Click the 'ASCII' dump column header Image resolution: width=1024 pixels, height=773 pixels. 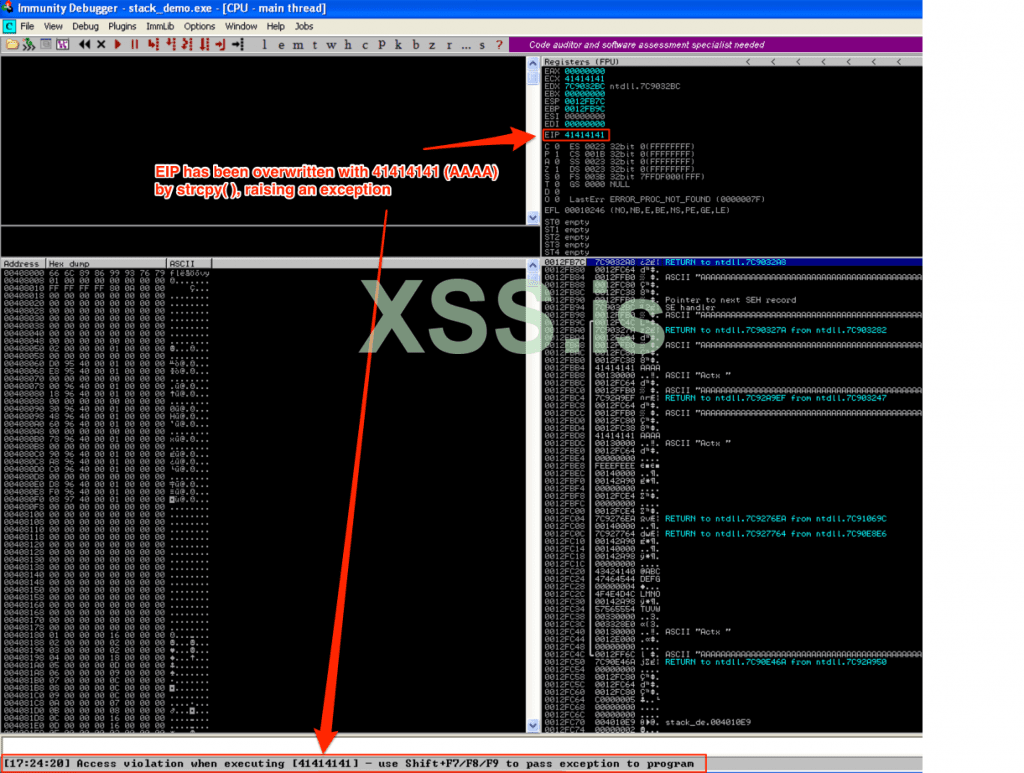pos(189,264)
